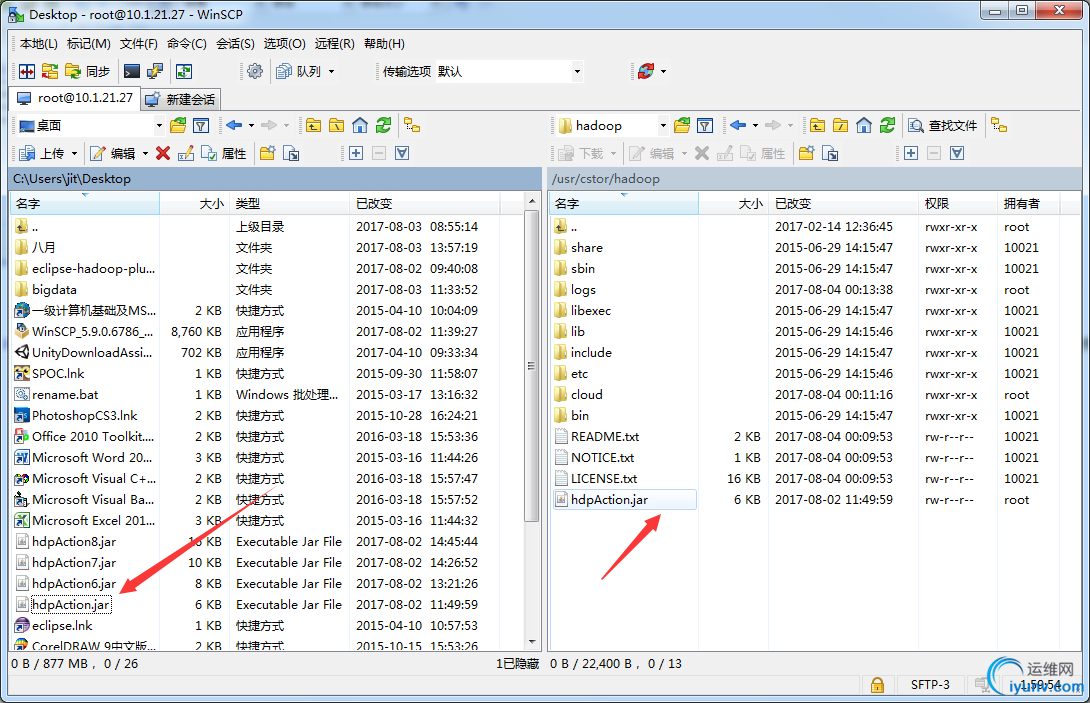1090x703 pixels.
Task: Open the 文件(F) menu
Action: [138, 43]
